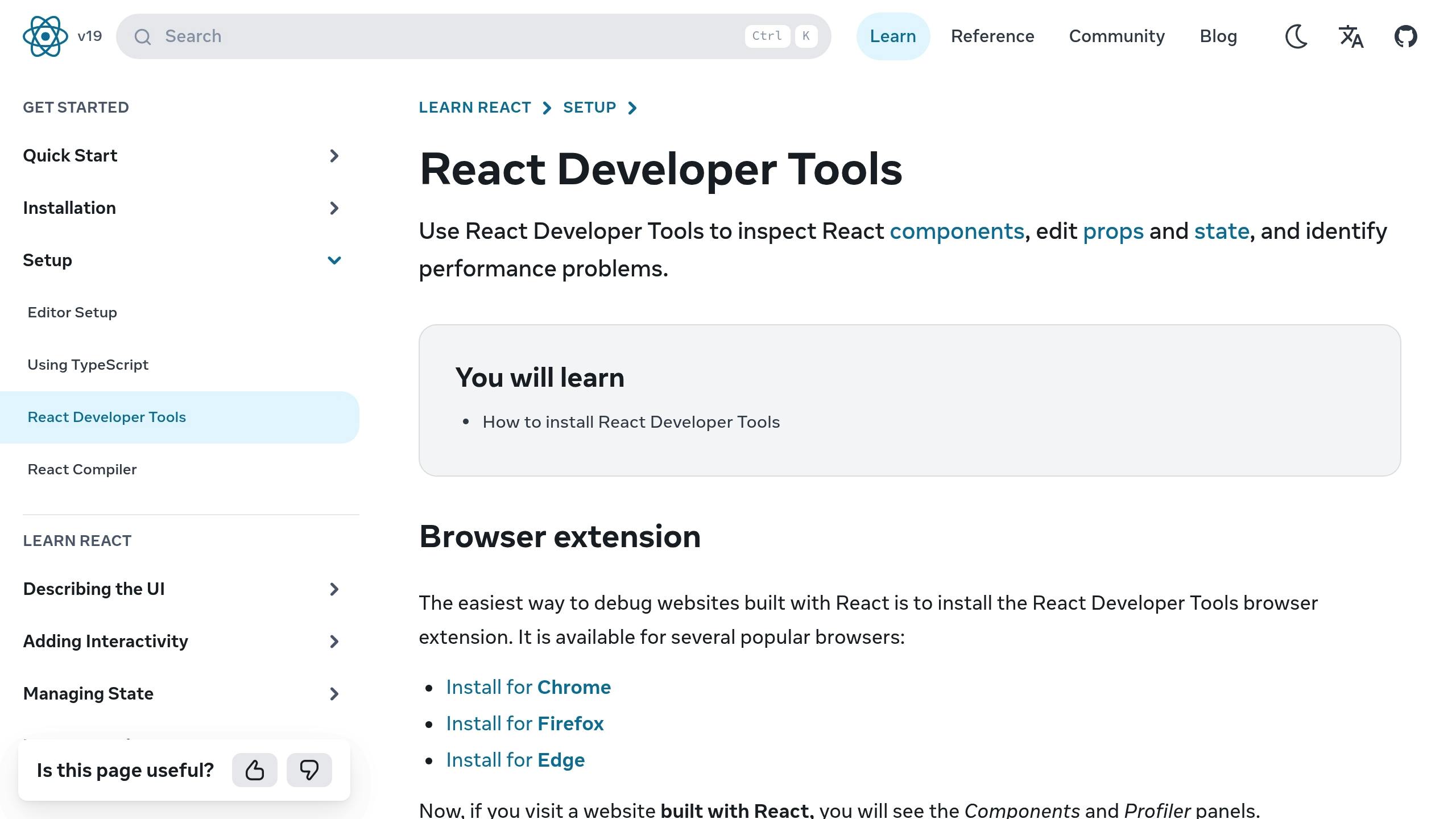1456x819 pixels.
Task: Click the thumbs down feedback icon
Action: point(309,770)
